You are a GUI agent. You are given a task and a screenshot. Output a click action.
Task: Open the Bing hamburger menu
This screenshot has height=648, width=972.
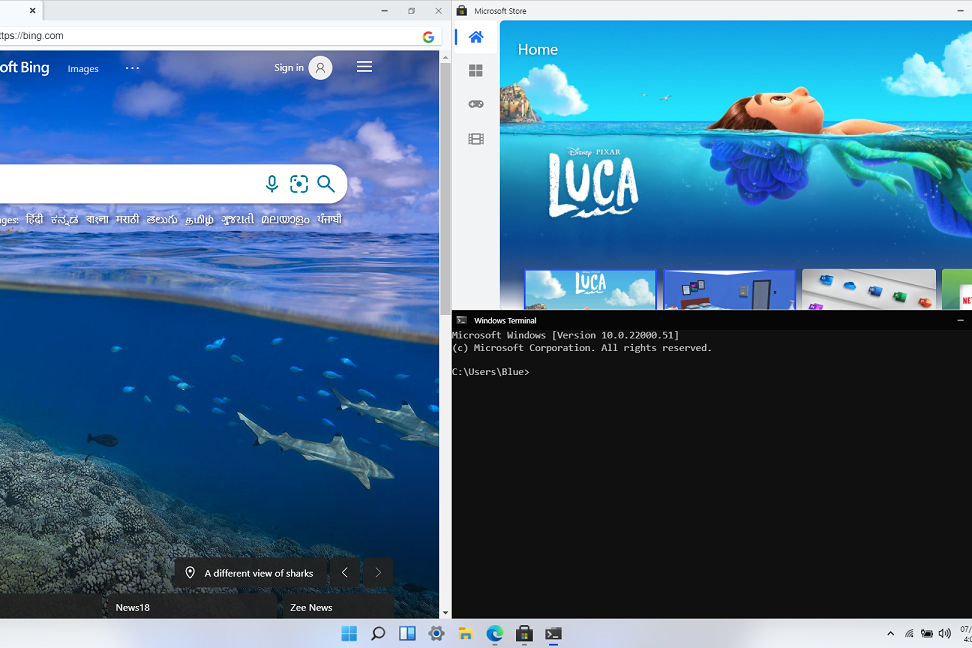[x=364, y=67]
